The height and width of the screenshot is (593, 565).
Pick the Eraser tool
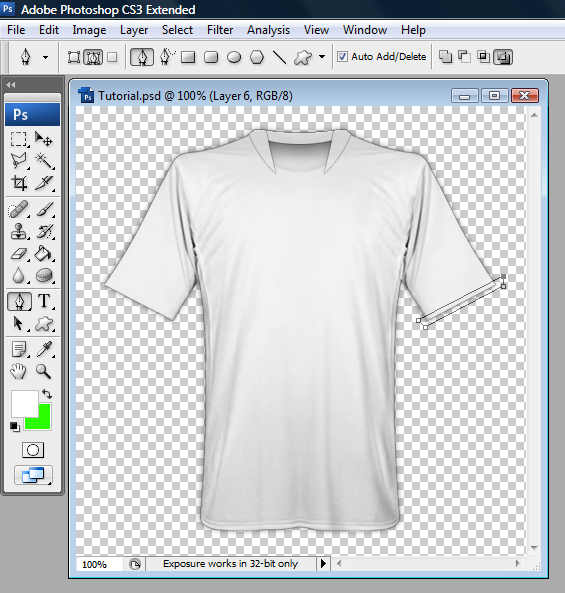pyautogui.click(x=19, y=254)
